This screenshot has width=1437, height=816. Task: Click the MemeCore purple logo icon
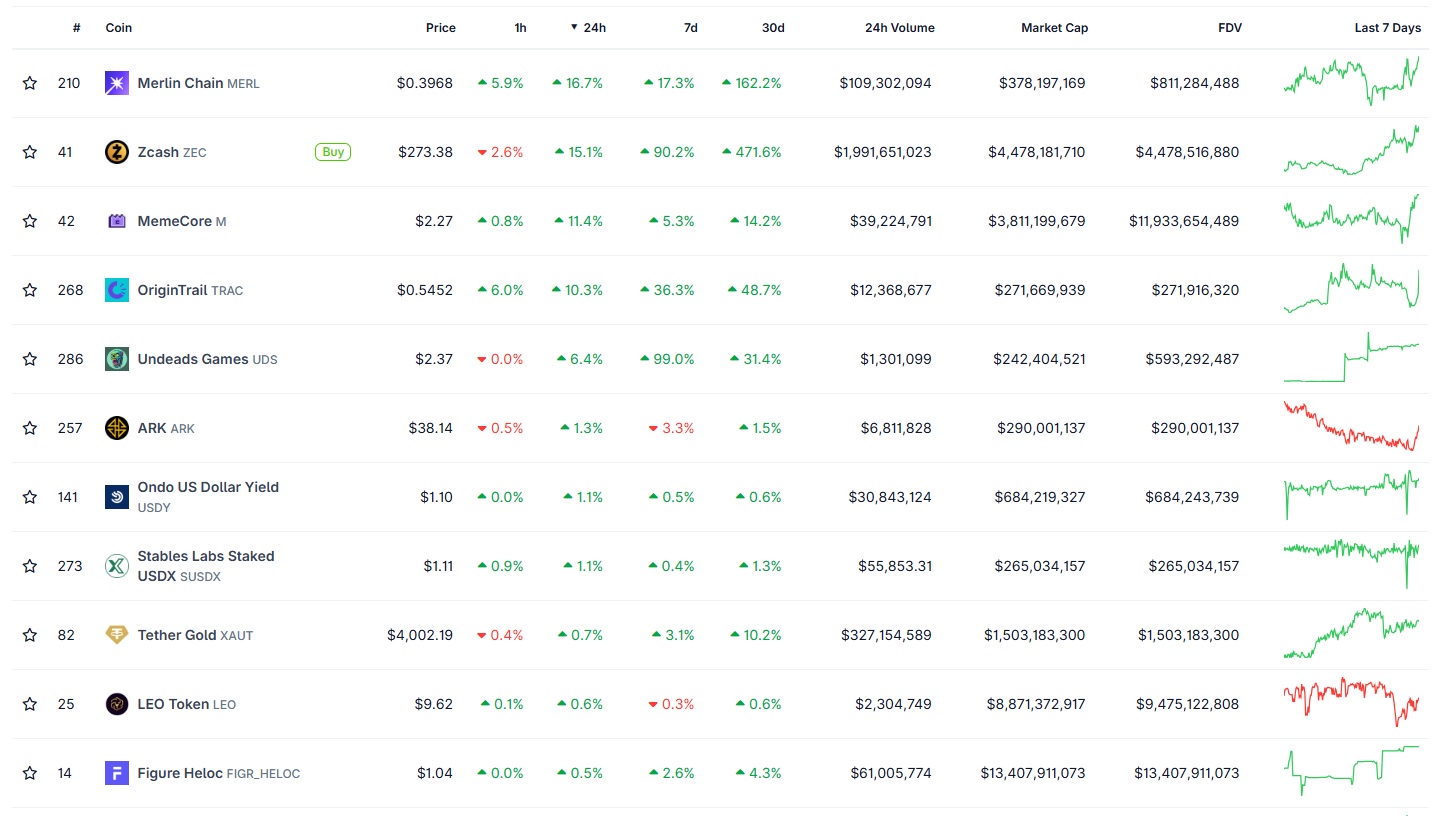pyautogui.click(x=117, y=221)
